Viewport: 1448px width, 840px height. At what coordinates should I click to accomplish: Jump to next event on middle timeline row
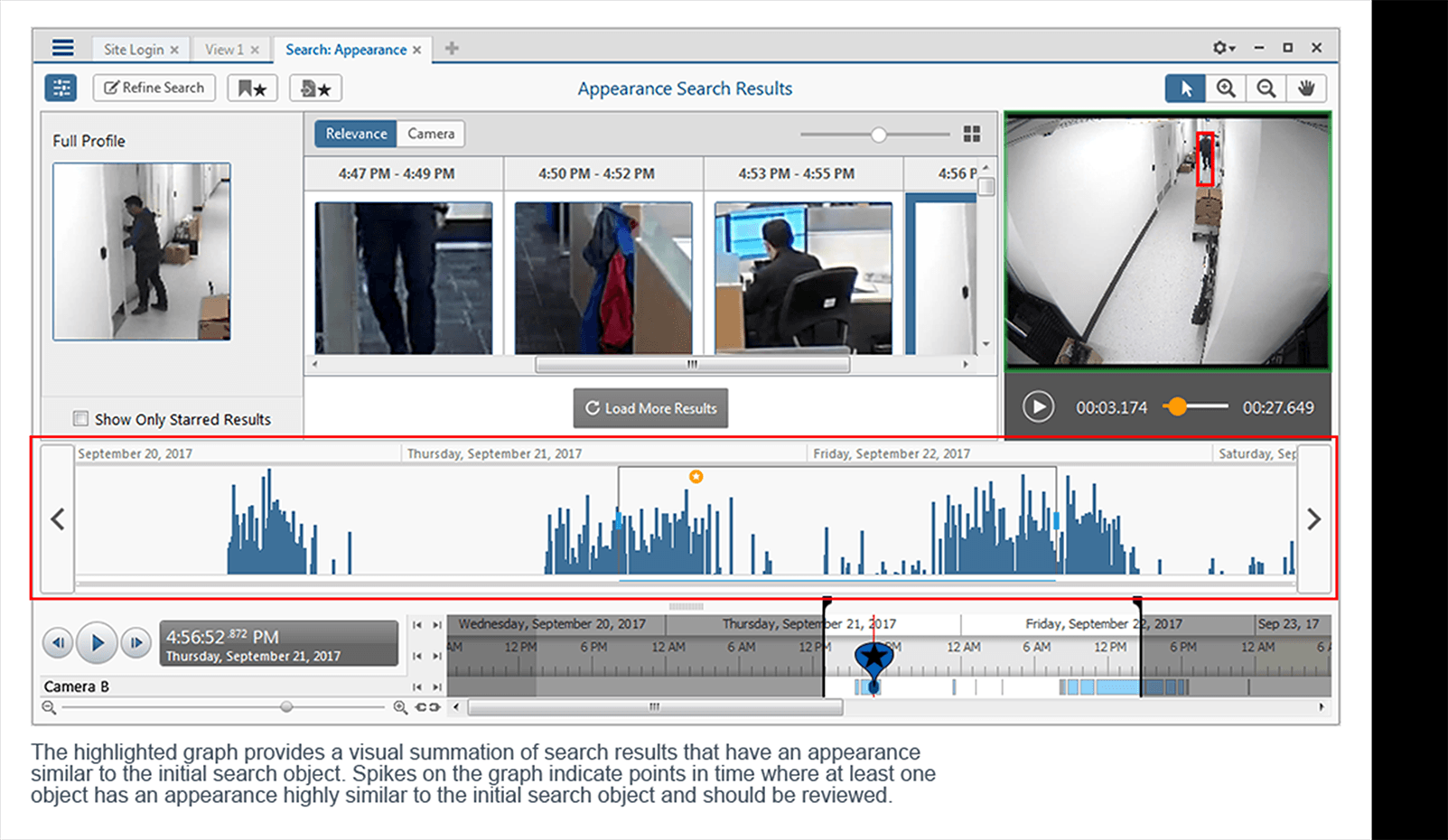click(x=436, y=657)
